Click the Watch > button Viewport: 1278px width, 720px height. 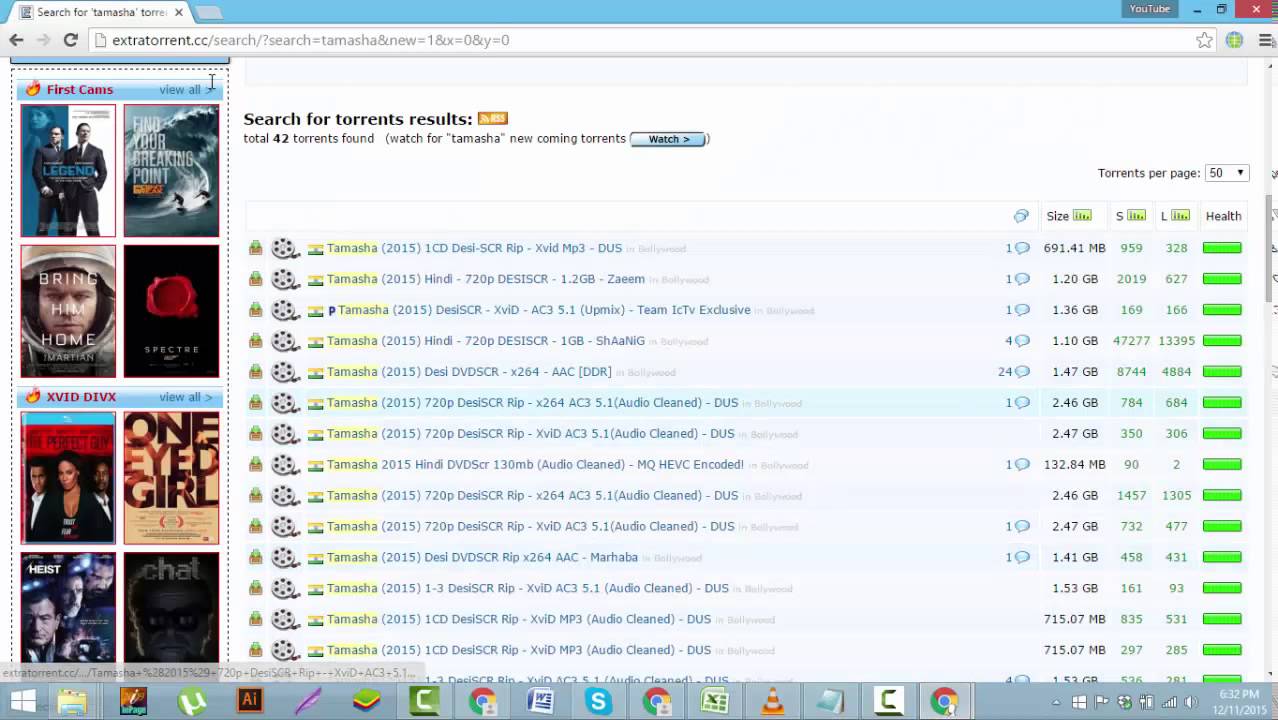(x=669, y=139)
